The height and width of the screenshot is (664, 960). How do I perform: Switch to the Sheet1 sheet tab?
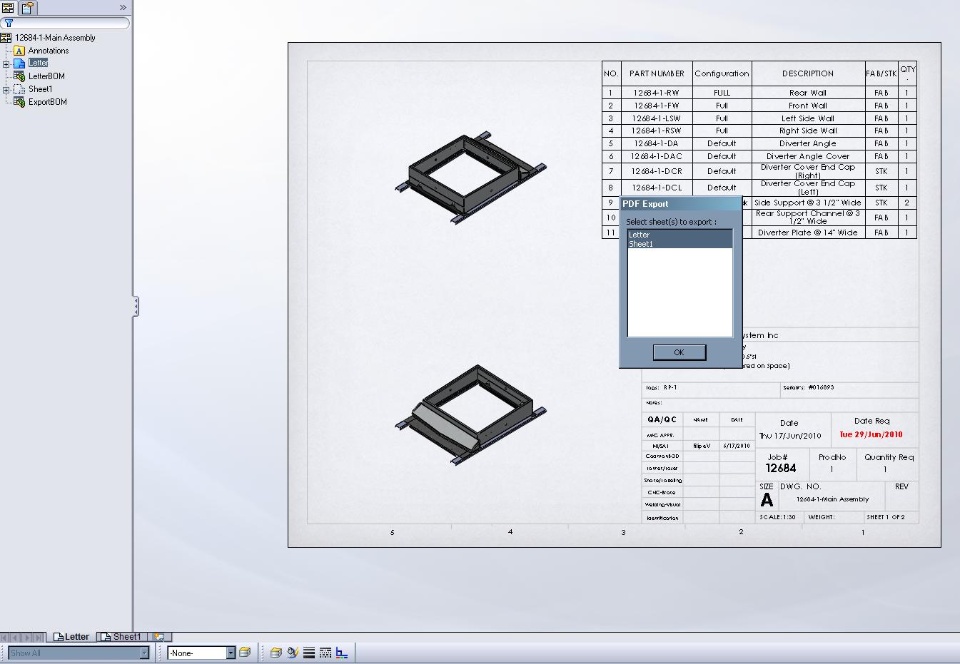[x=123, y=637]
